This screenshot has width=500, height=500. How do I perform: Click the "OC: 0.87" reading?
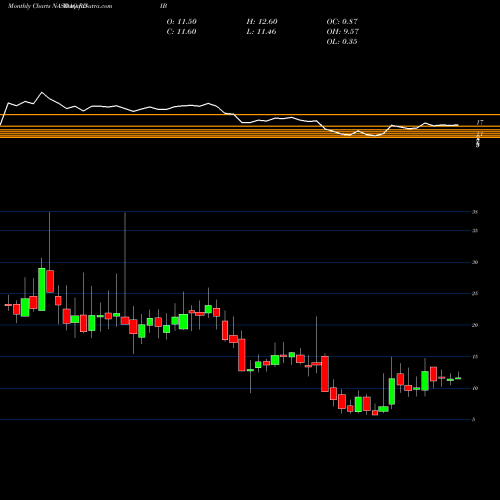342,22
